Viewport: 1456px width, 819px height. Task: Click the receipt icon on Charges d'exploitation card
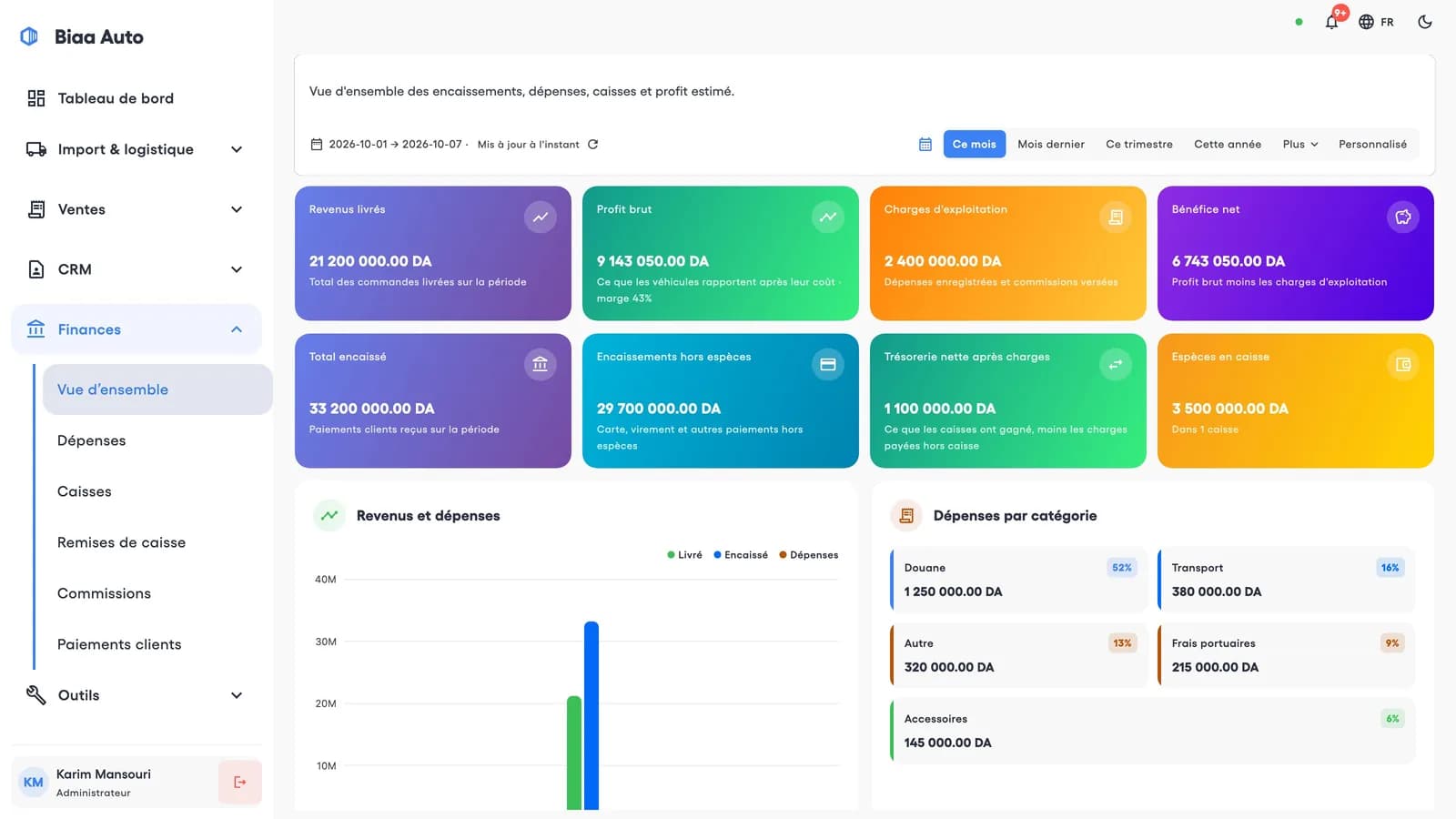point(1116,217)
